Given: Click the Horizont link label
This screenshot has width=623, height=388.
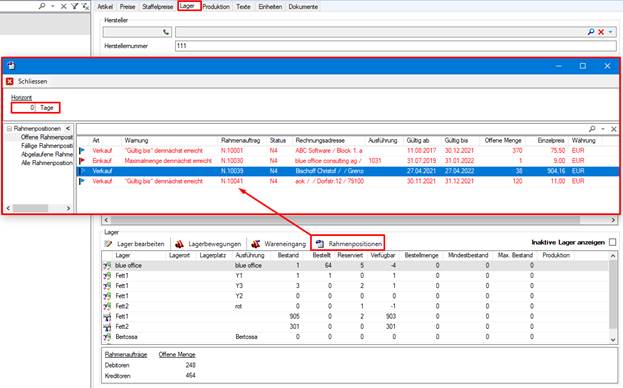Looking at the screenshot, I should [21, 97].
